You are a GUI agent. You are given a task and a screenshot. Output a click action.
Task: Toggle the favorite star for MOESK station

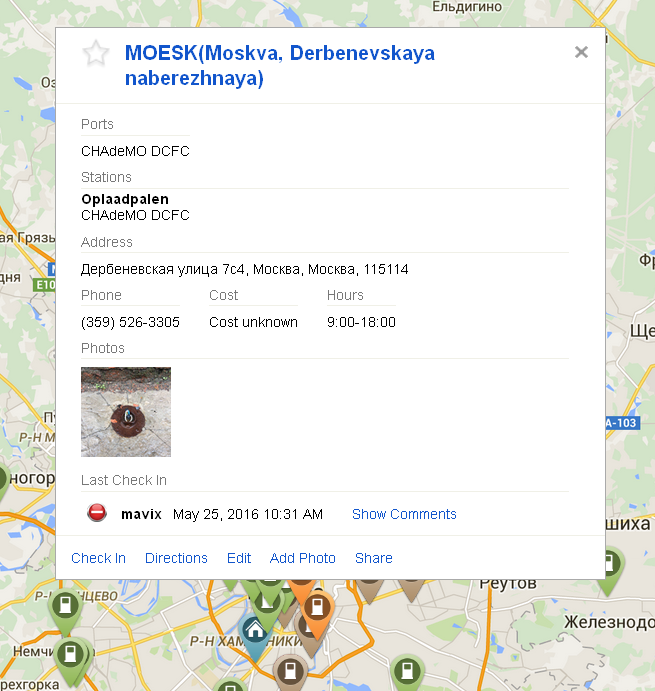click(96, 53)
